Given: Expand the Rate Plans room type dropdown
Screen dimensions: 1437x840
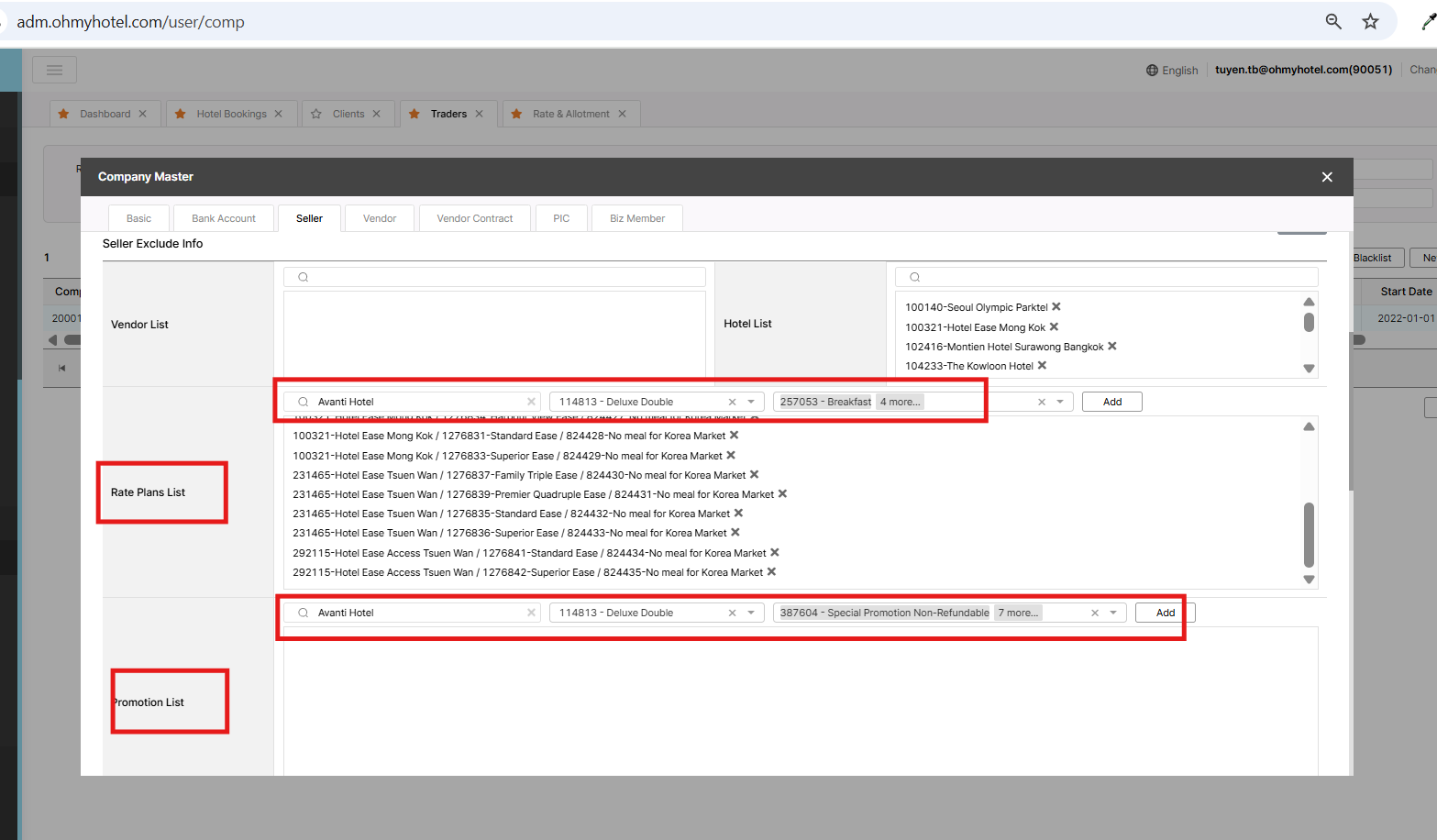Looking at the screenshot, I should (751, 402).
